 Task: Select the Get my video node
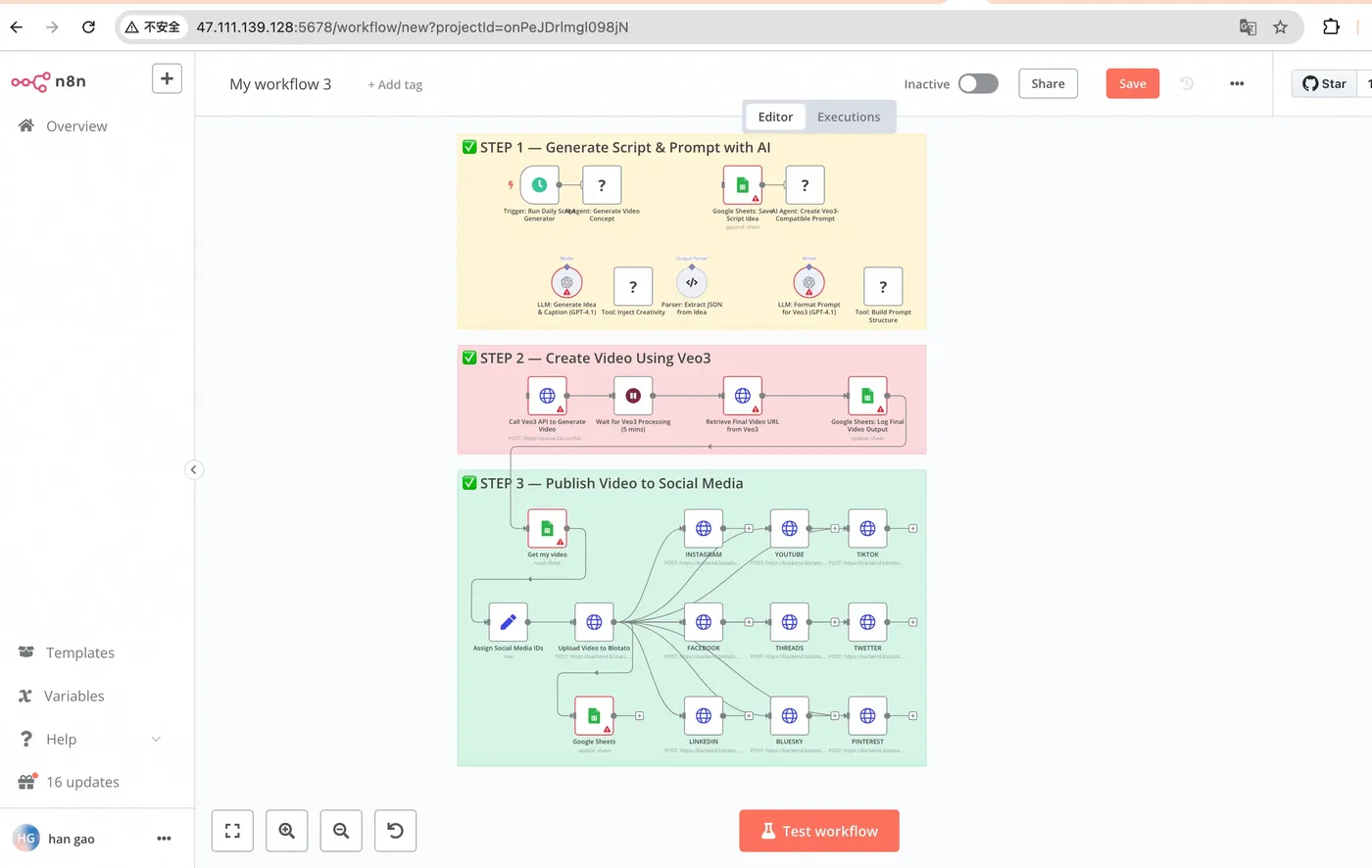pyautogui.click(x=547, y=528)
